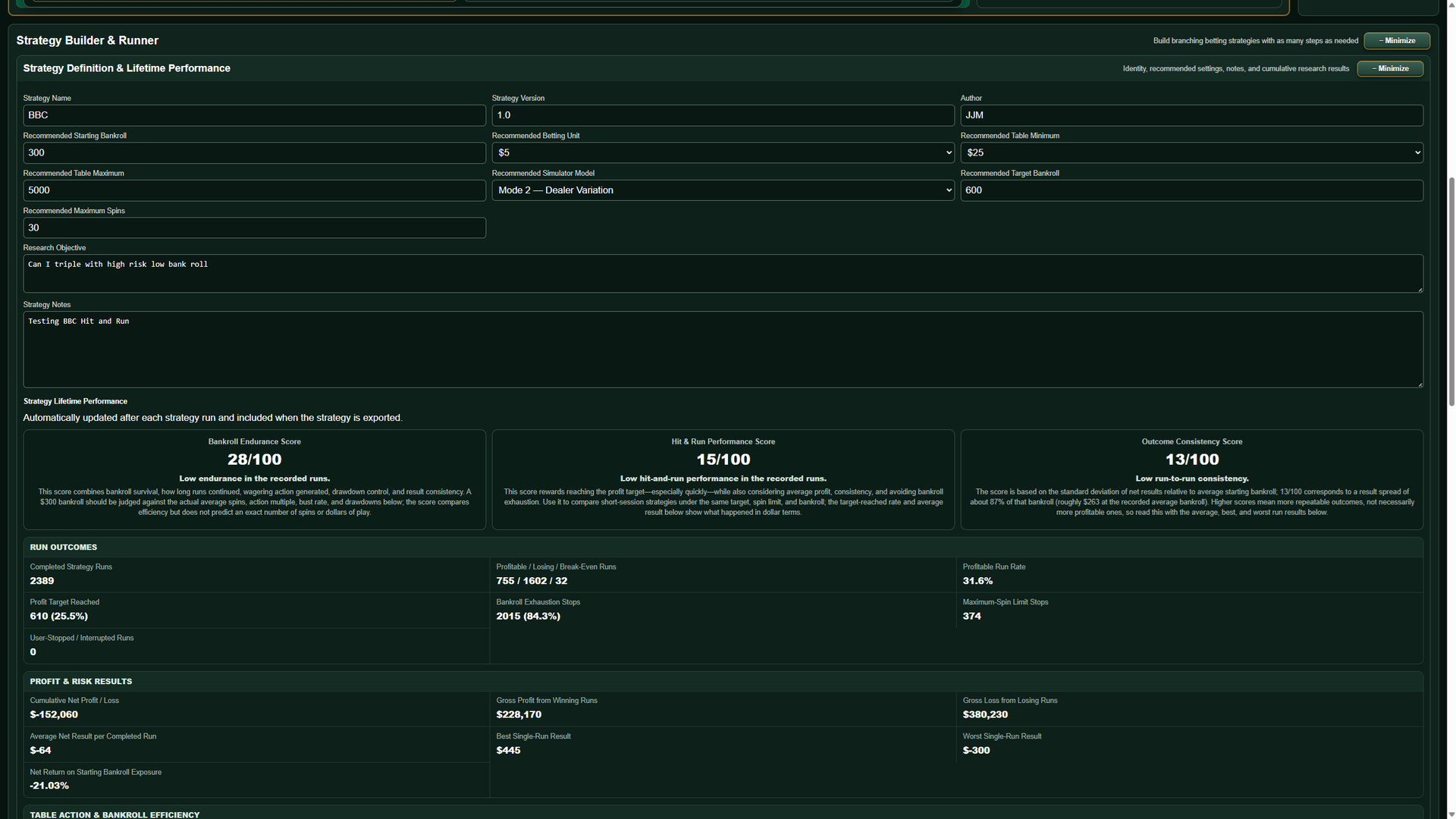Open the Recommended Table Minimum dropdown
The image size is (1456, 819).
click(1191, 153)
